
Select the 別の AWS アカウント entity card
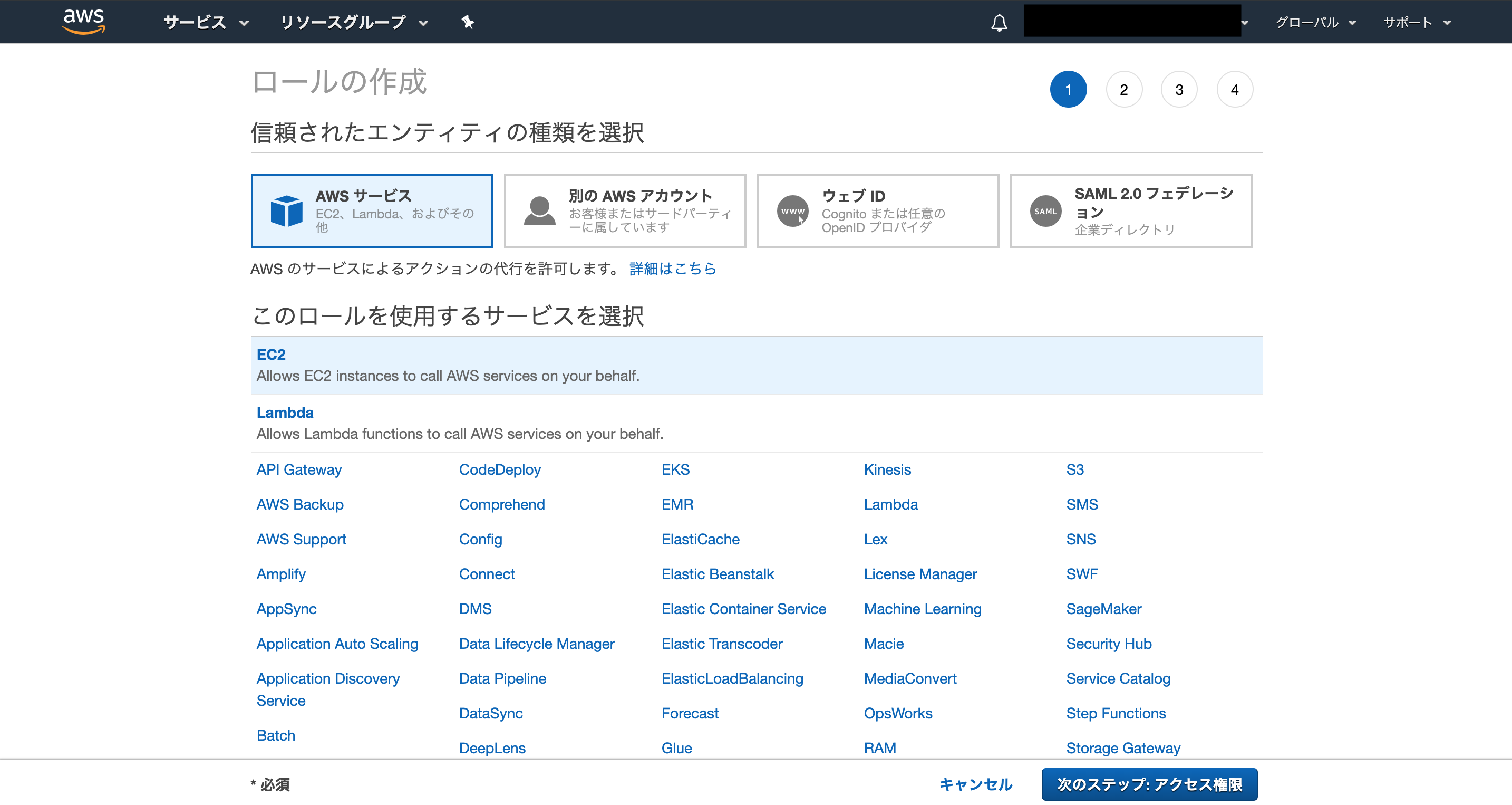pos(625,211)
